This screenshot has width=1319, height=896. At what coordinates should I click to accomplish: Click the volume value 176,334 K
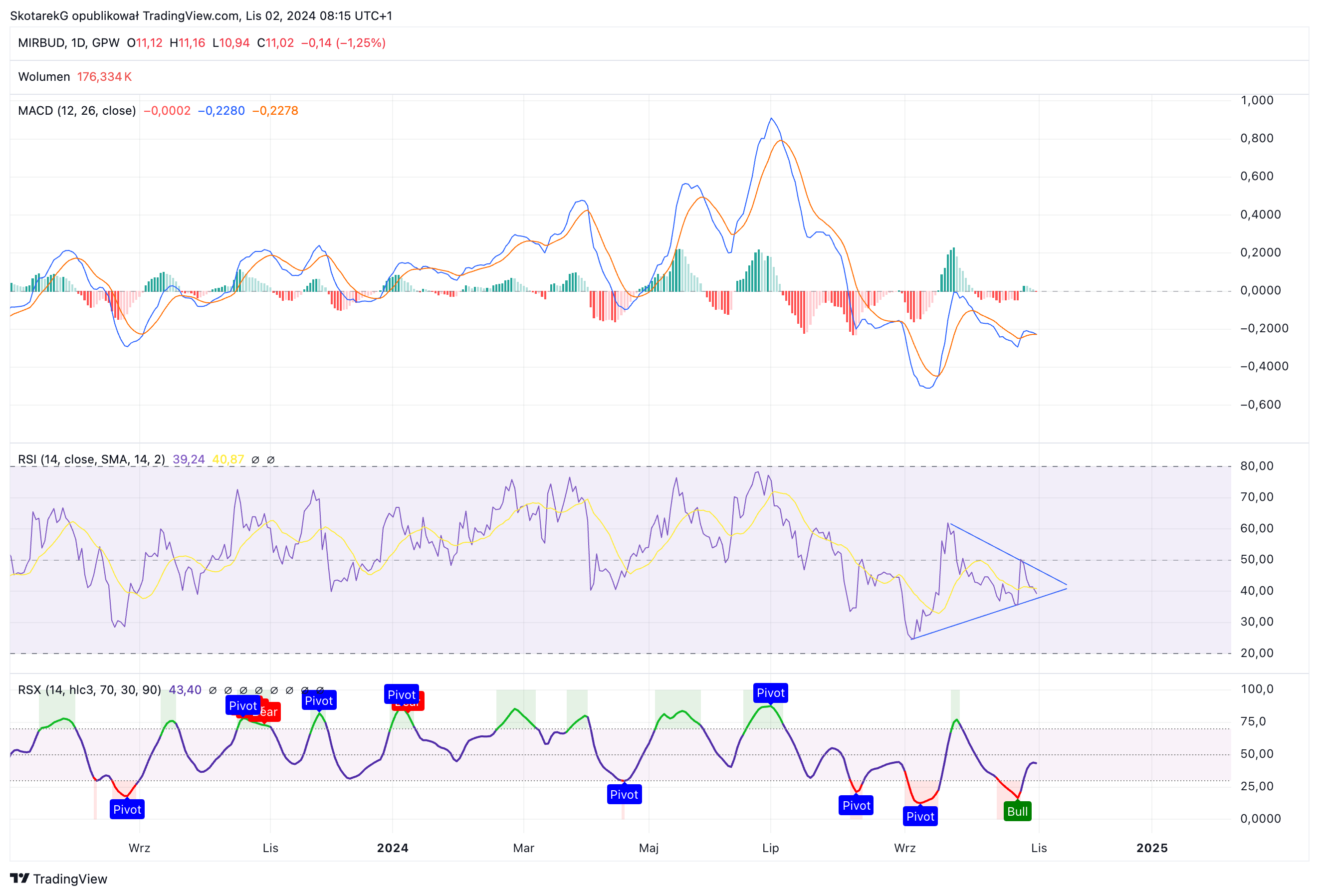click(x=104, y=77)
